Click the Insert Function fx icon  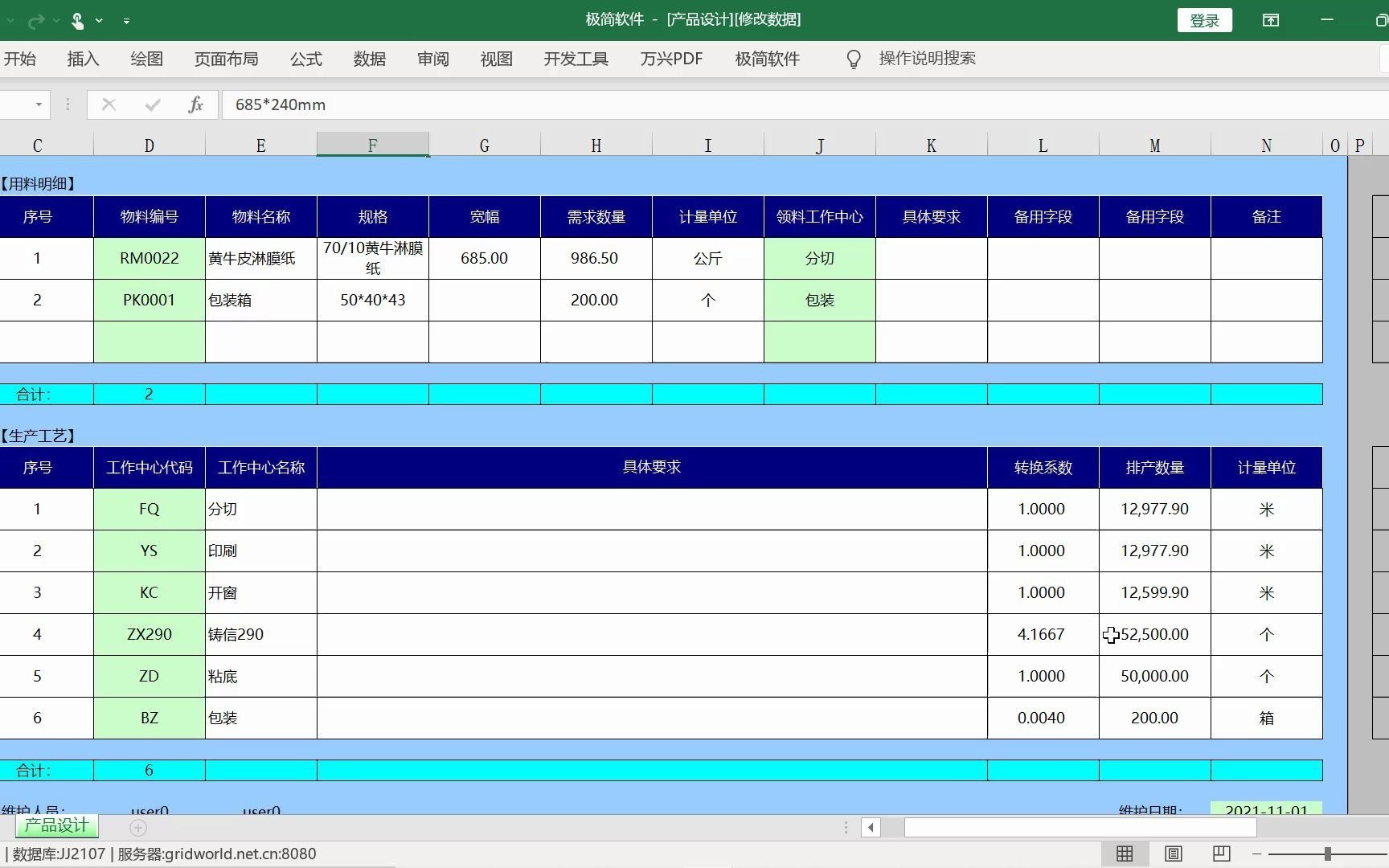195,104
